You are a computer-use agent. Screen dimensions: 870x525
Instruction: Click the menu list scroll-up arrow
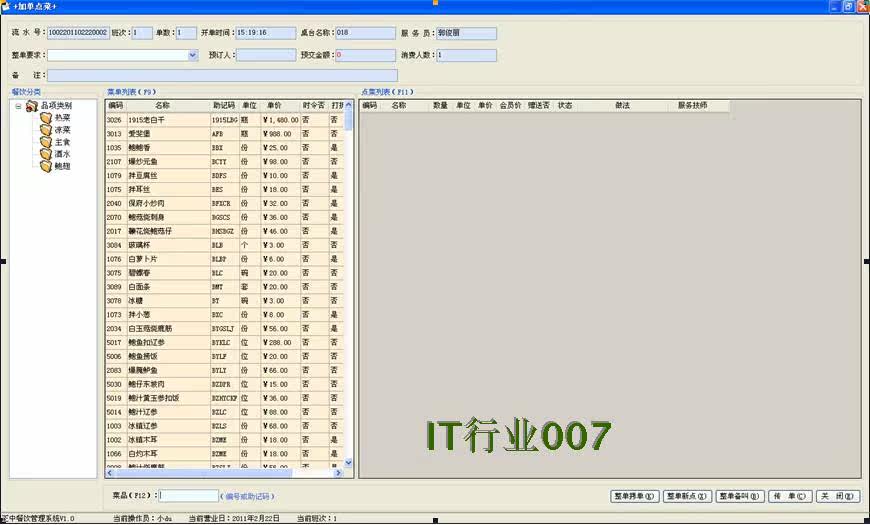[x=348, y=105]
